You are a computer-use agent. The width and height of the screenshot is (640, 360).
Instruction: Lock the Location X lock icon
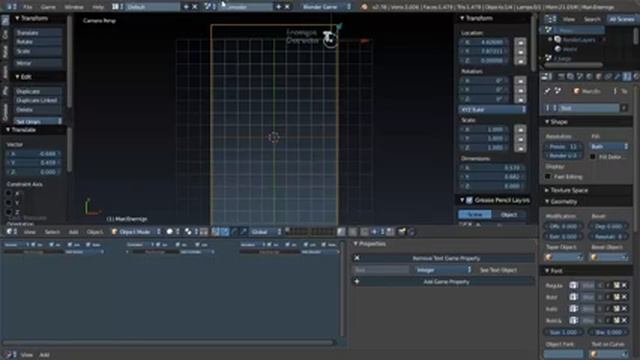click(x=520, y=42)
